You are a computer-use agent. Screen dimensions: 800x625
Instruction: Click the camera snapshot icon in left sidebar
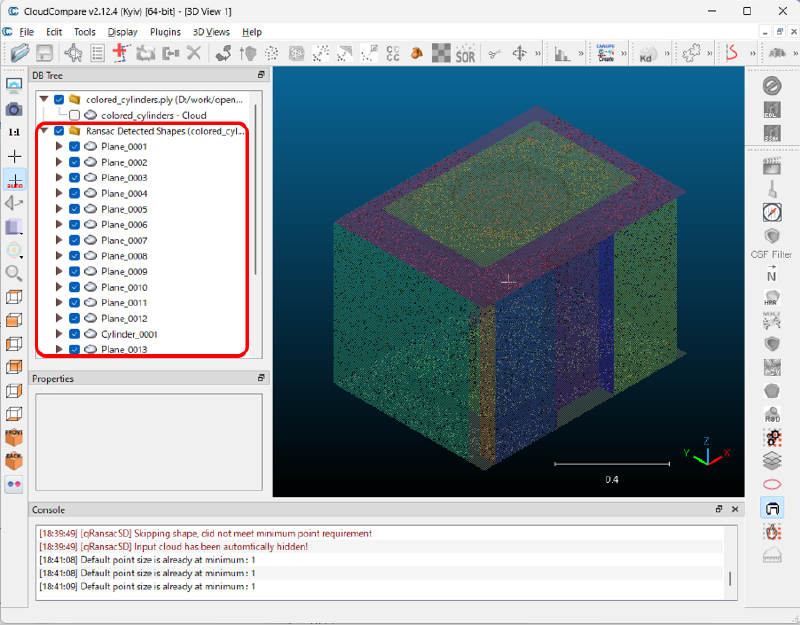click(x=14, y=109)
